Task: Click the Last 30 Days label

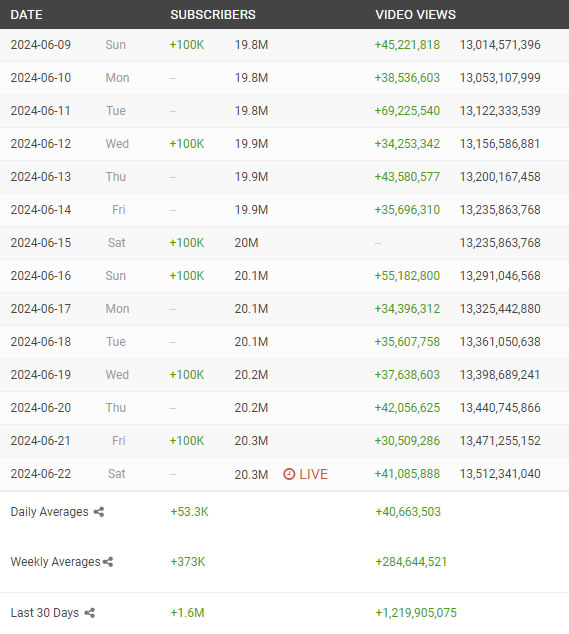Action: click(45, 613)
